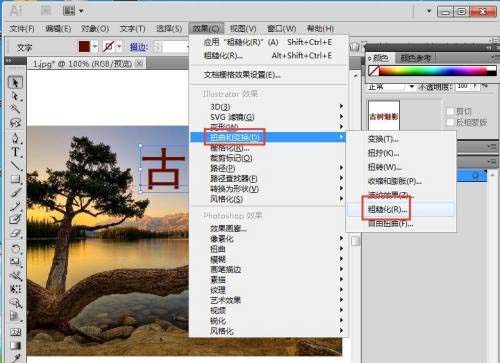The height and width of the screenshot is (363, 500).
Task: Click the layer target circle icon
Action: tap(475, 175)
